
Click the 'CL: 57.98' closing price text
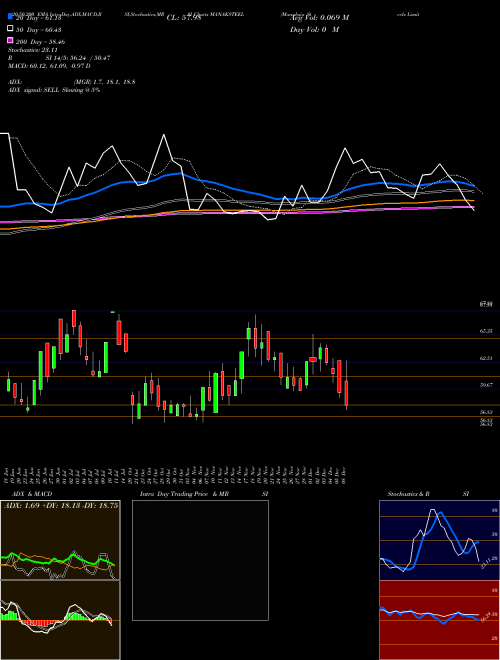point(184,18)
